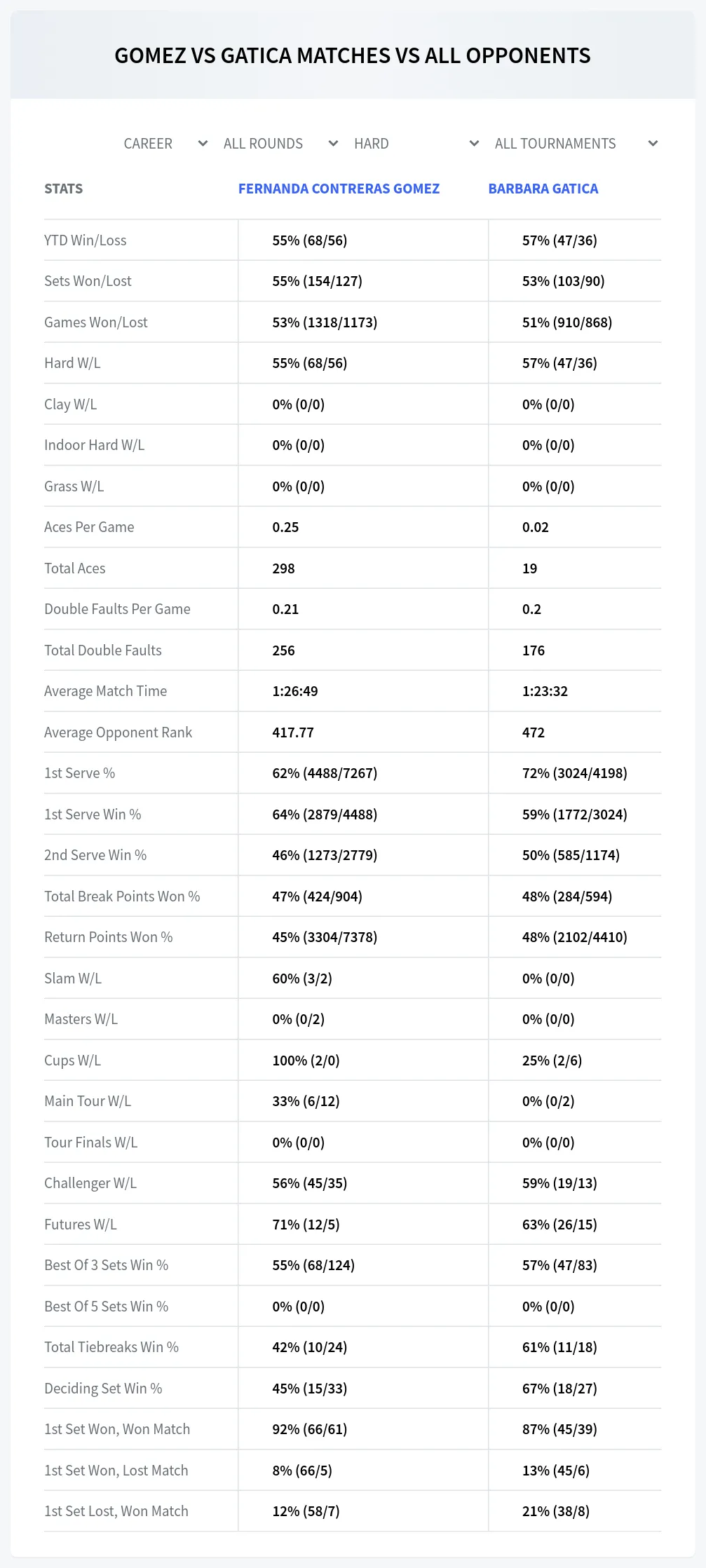This screenshot has width=706, height=1568.
Task: Open the HARD surface dropdown
Action: click(416, 144)
